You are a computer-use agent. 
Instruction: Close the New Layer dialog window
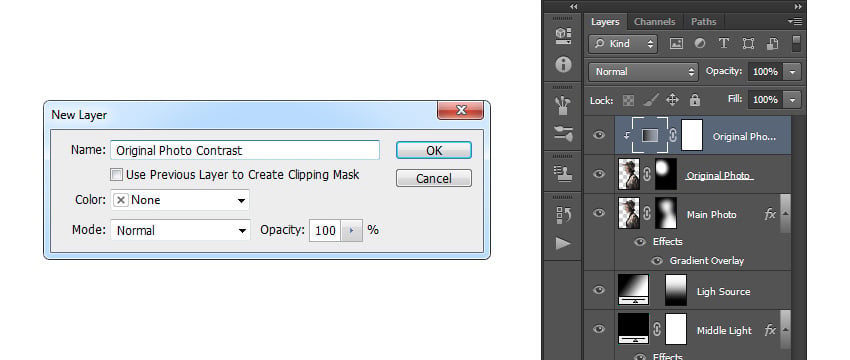click(x=461, y=110)
